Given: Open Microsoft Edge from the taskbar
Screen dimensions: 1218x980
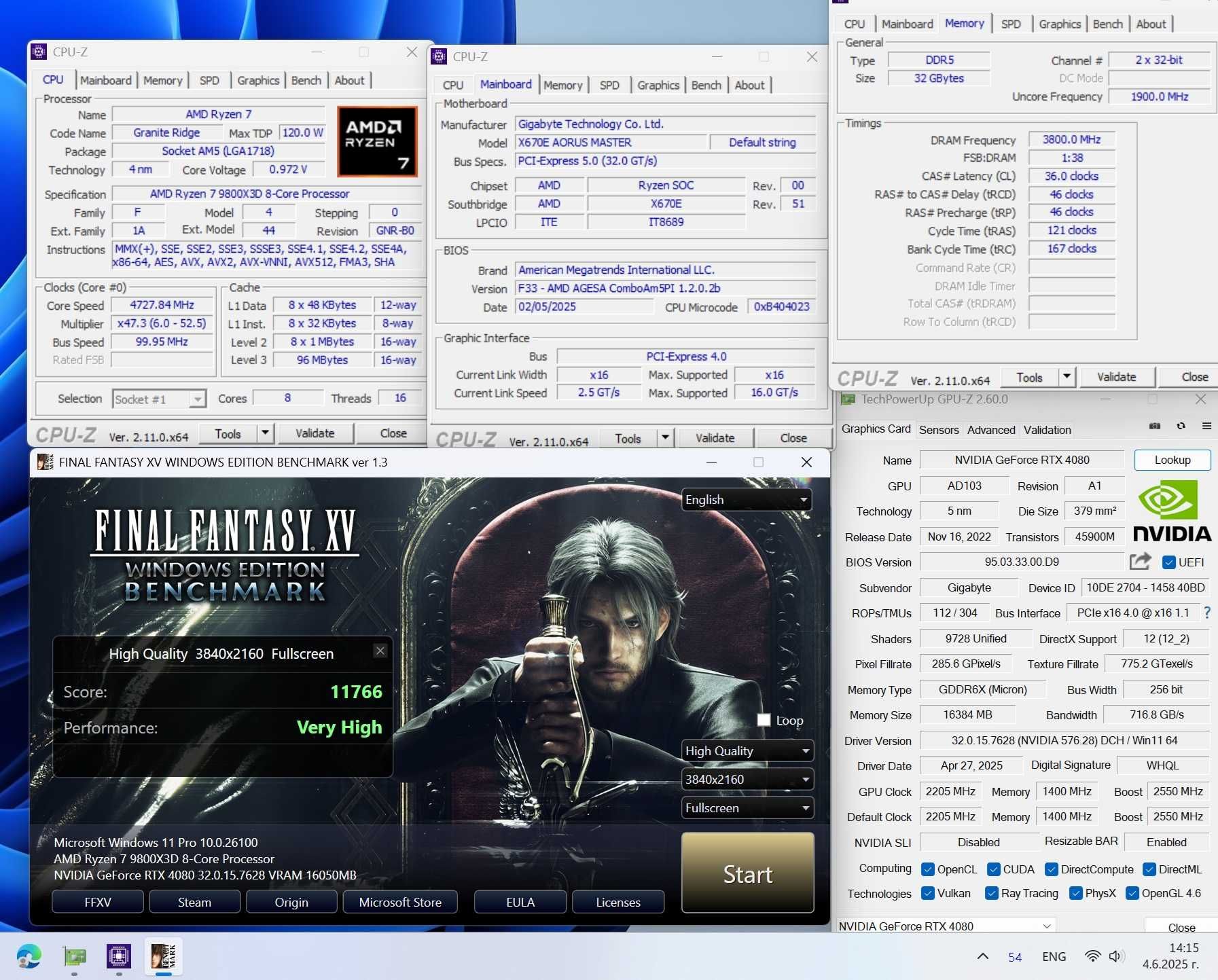Looking at the screenshot, I should [x=29, y=956].
